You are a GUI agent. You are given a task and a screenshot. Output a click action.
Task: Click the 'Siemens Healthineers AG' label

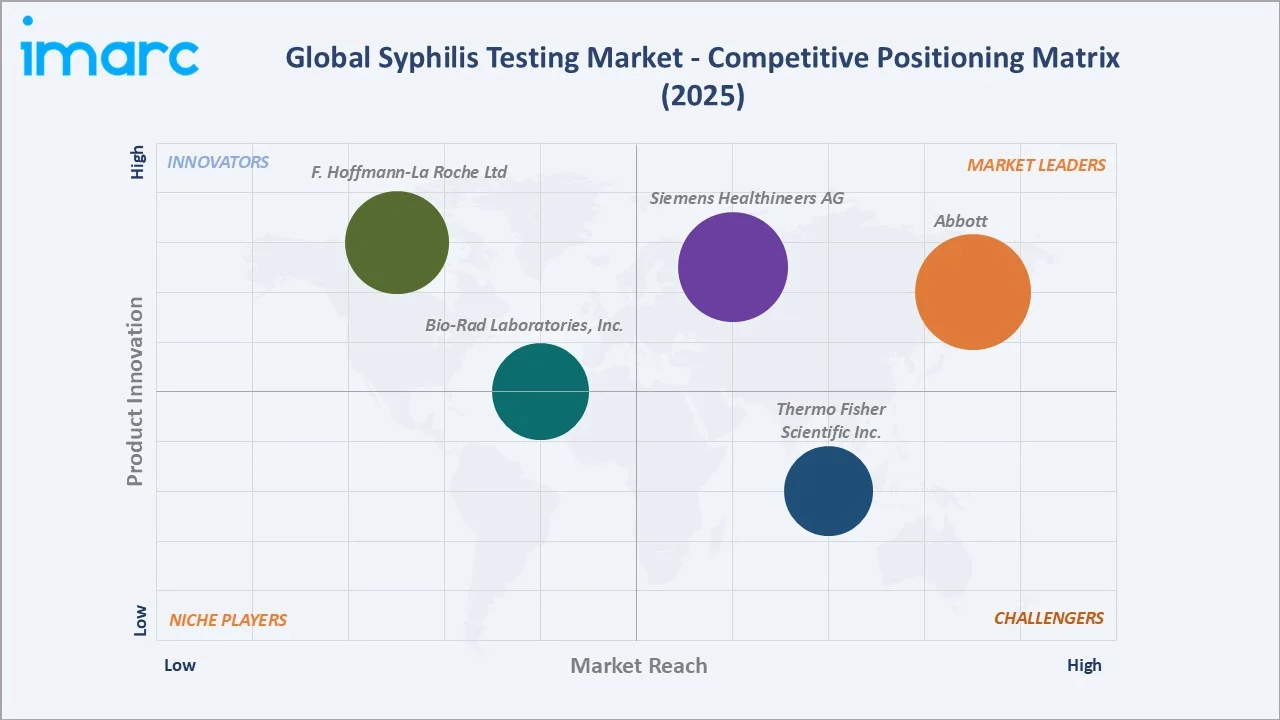click(x=747, y=198)
